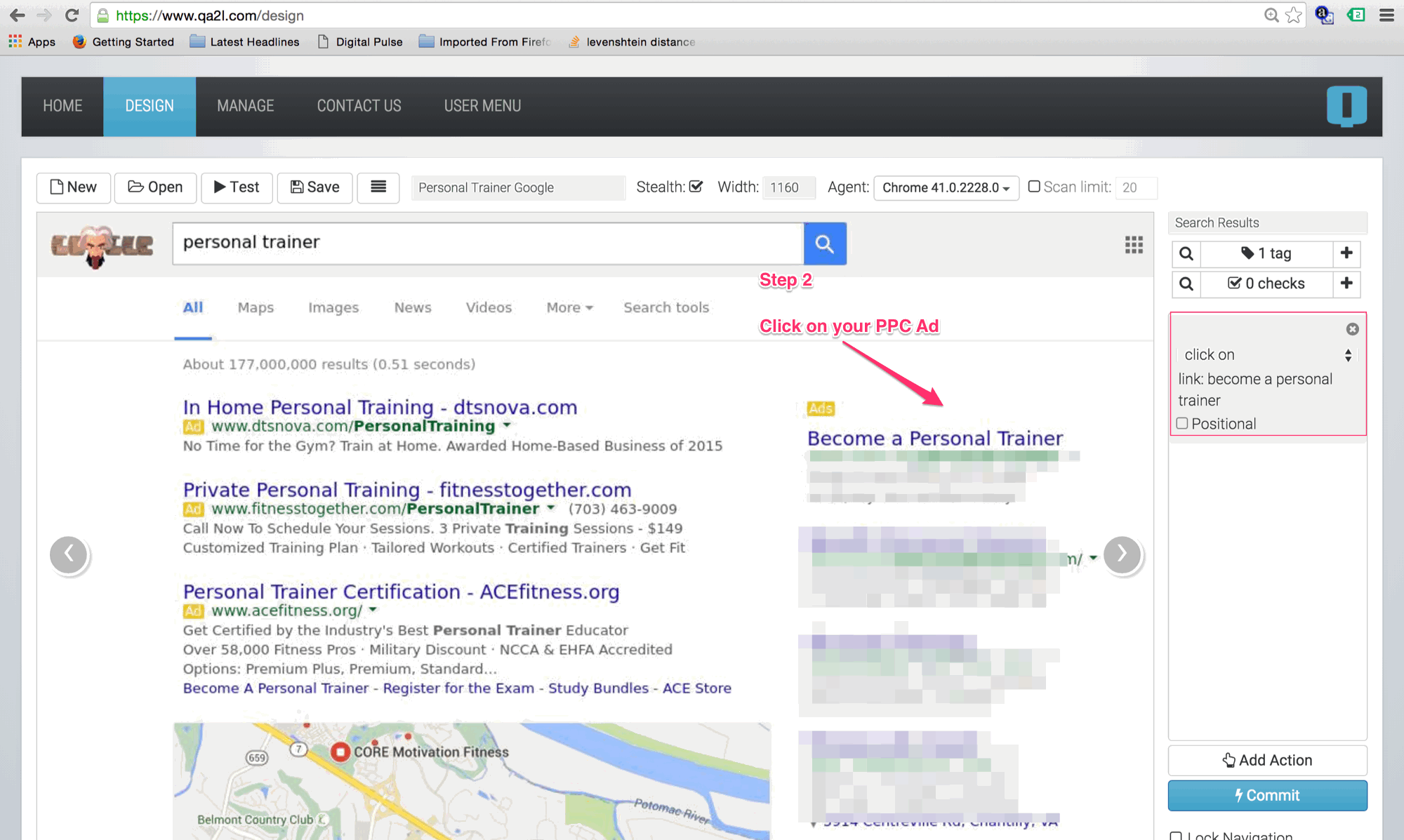Click the ACE Store sitelink
The height and width of the screenshot is (840, 1404).
[697, 688]
